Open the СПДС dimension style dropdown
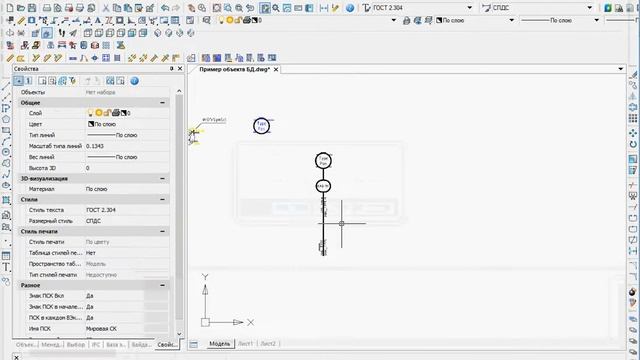Image resolution: width=640 pixels, height=360 pixels. click(x=589, y=8)
